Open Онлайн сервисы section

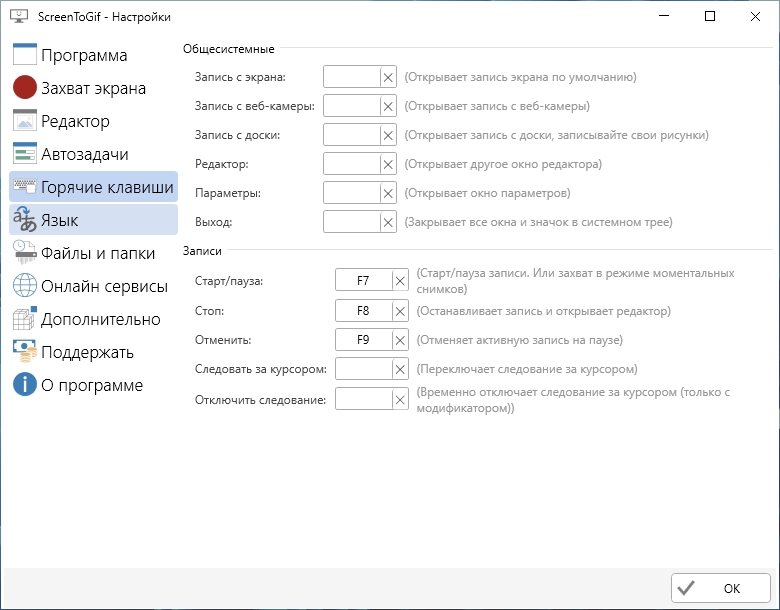[x=93, y=286]
